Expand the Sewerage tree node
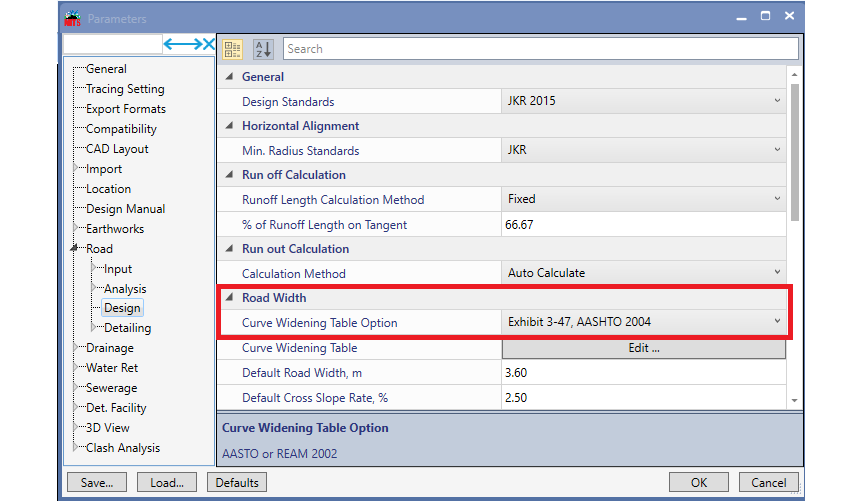This screenshot has width=862, height=501. [76, 387]
